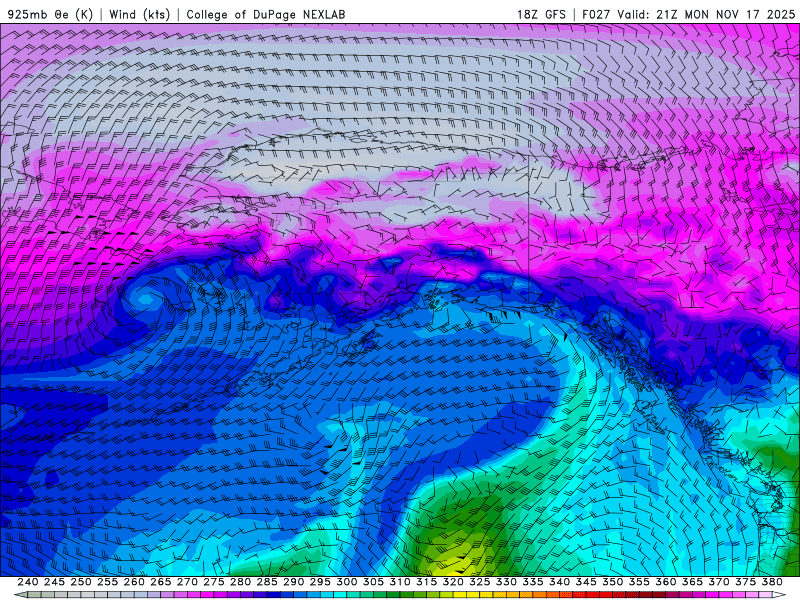The image size is (800, 600).
Task: Click the 265 color scale label
Action: coord(160,582)
